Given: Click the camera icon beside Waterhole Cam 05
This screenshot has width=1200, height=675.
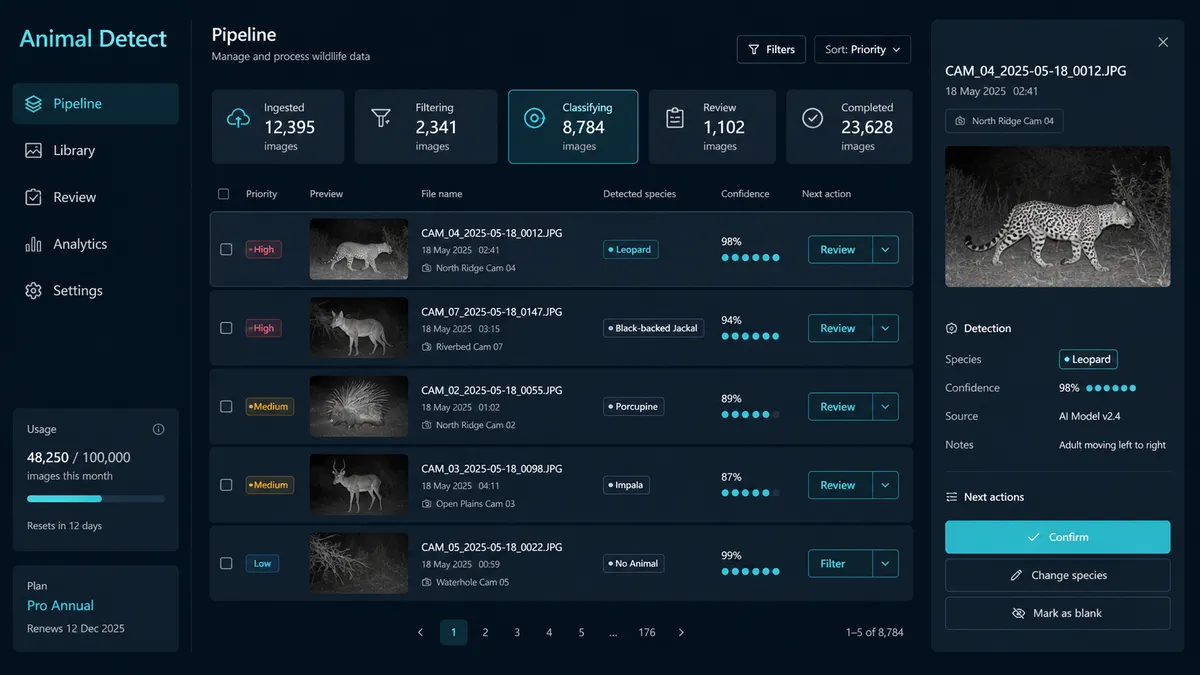Looking at the screenshot, I should 427,582.
